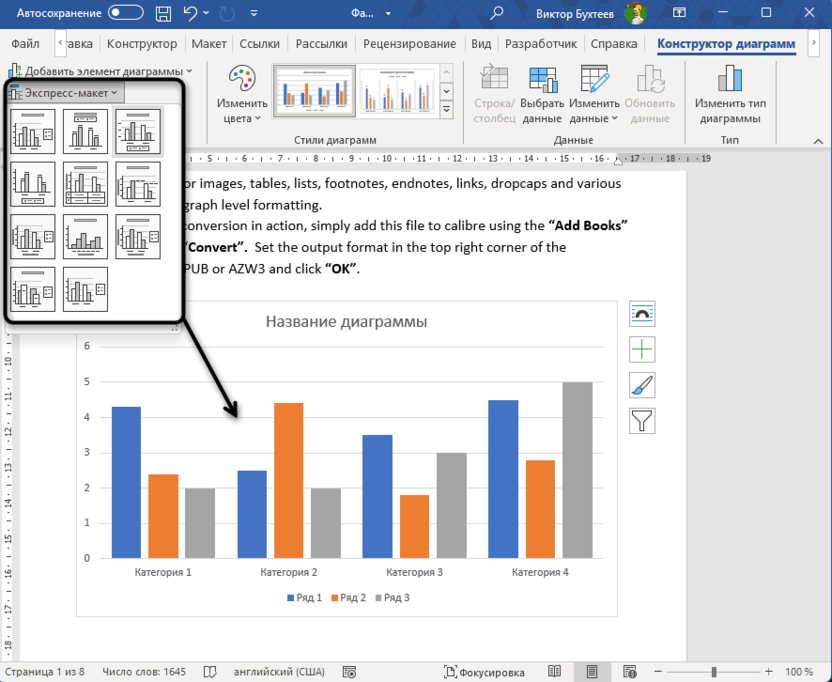Switch to the Макет tab
This screenshot has width=832, height=682.
click(209, 44)
